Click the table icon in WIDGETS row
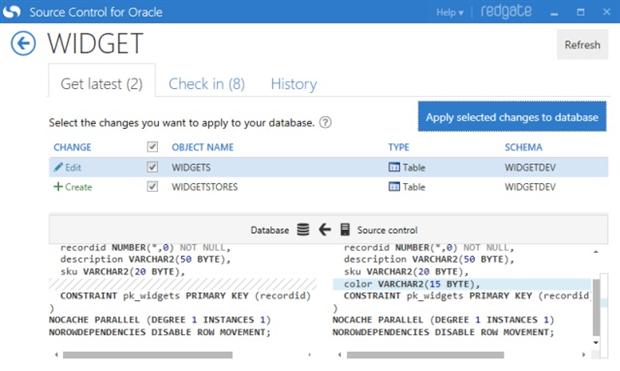620x371 pixels. 394,167
